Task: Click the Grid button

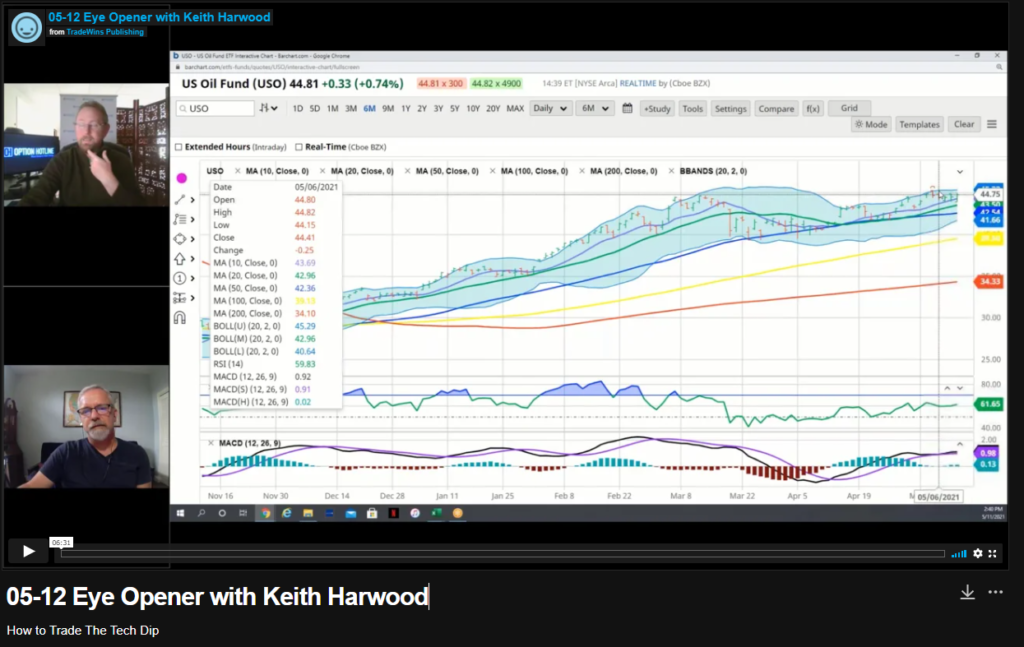Action: [x=849, y=108]
